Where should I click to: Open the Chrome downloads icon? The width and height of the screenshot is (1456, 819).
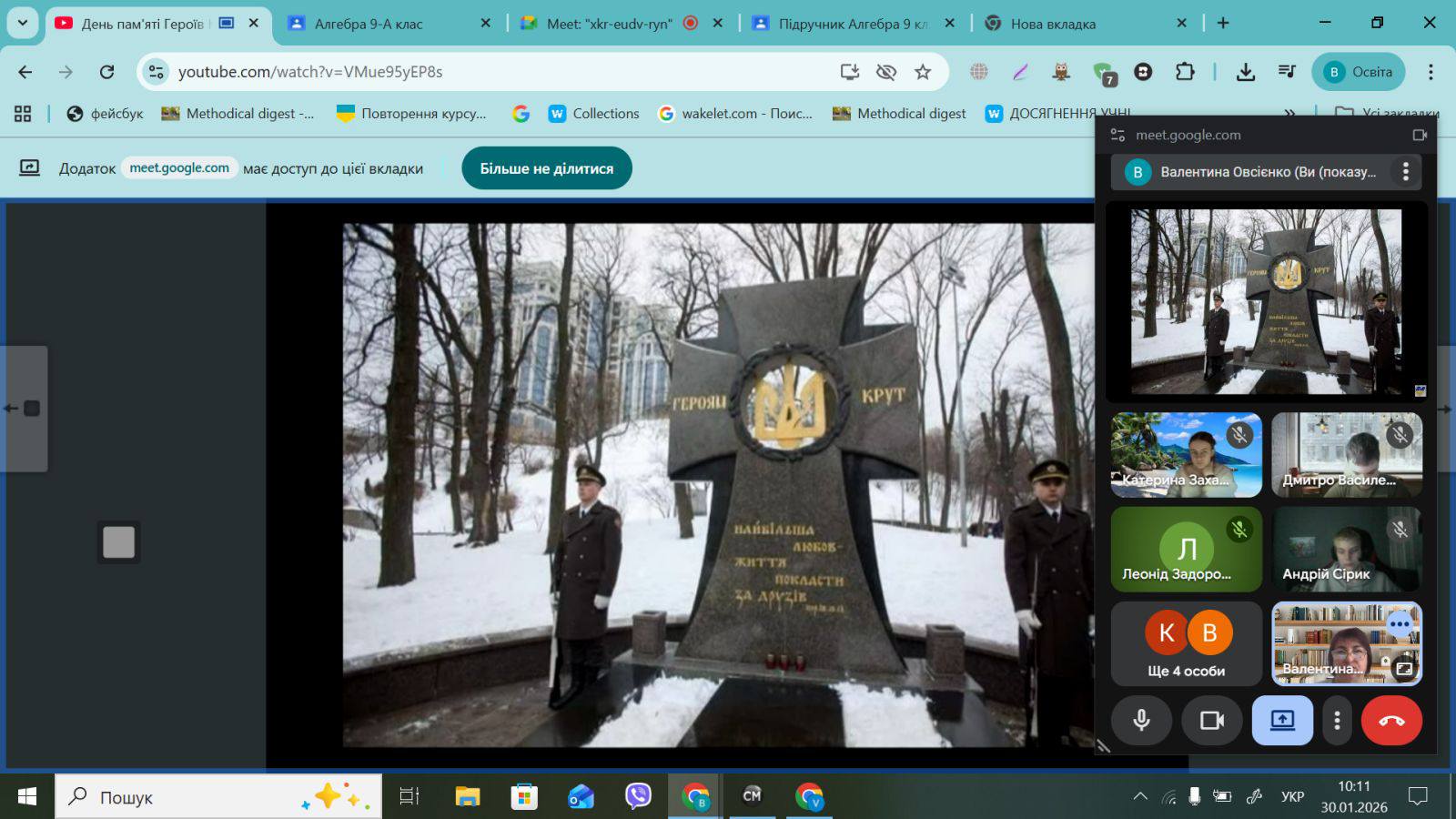pyautogui.click(x=1246, y=72)
